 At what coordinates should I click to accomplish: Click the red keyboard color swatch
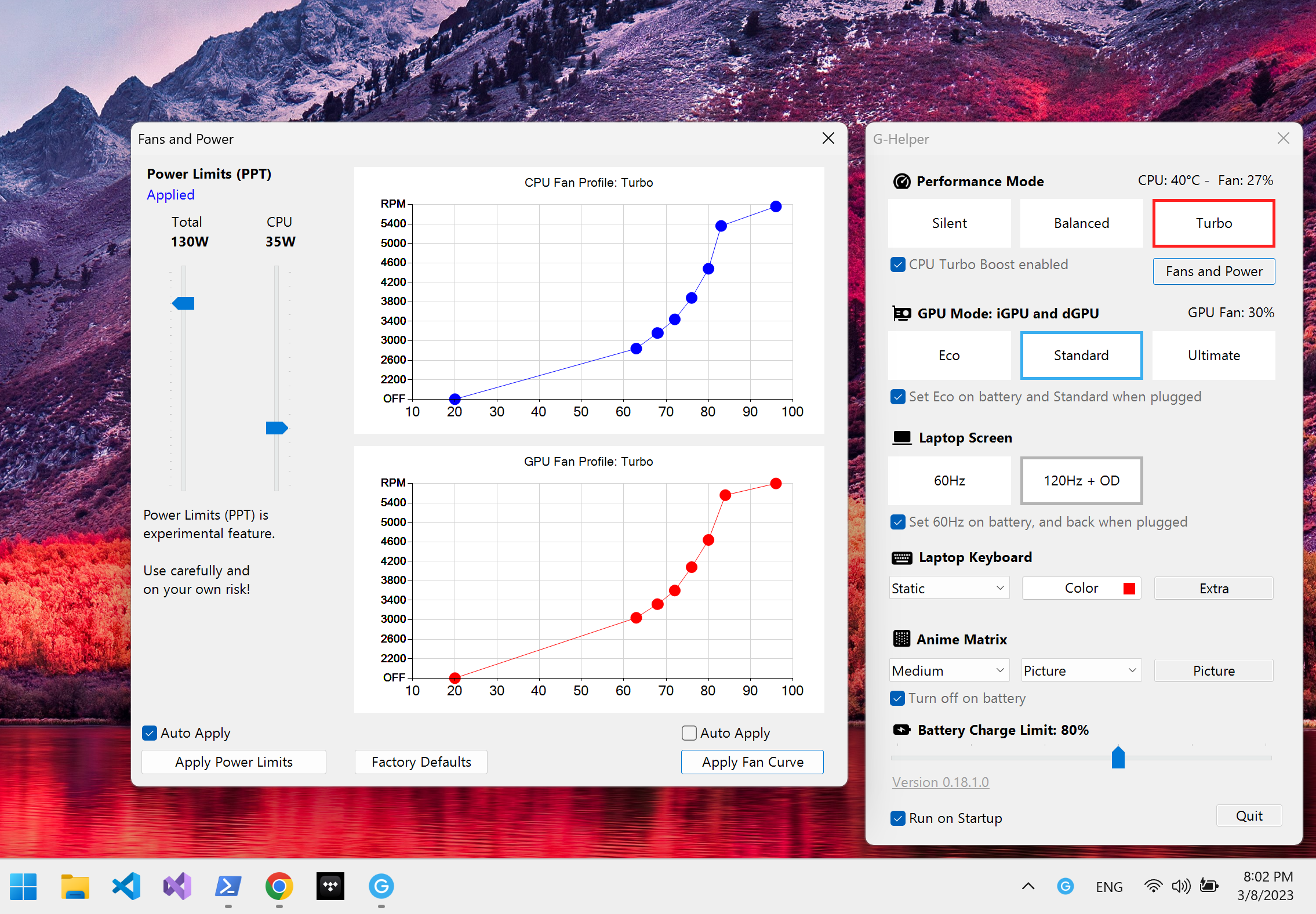1129,589
